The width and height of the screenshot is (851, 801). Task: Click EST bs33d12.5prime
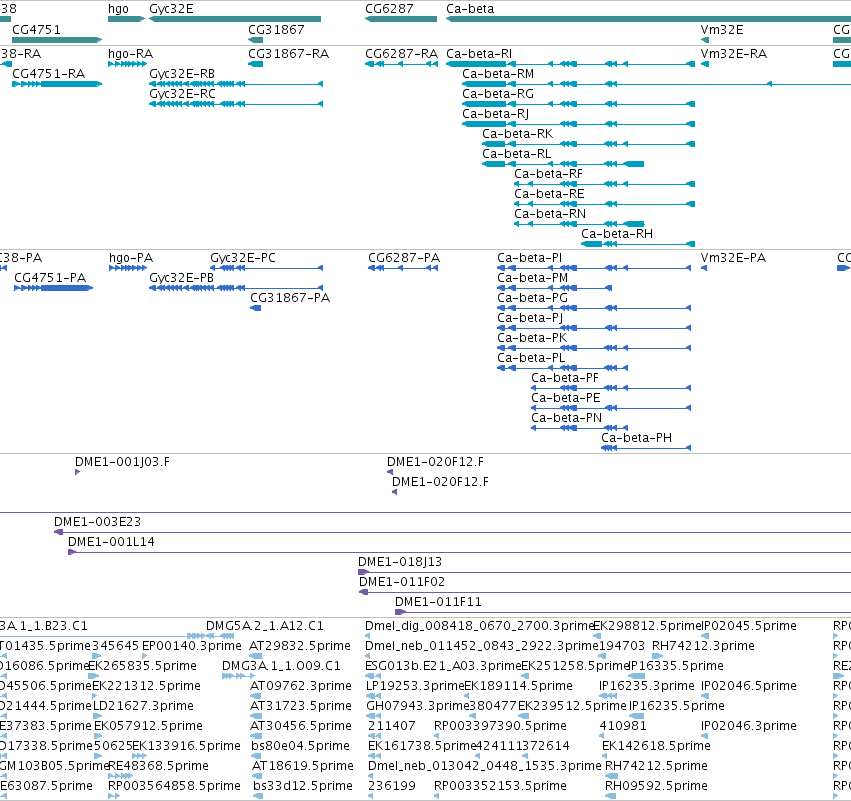click(303, 786)
